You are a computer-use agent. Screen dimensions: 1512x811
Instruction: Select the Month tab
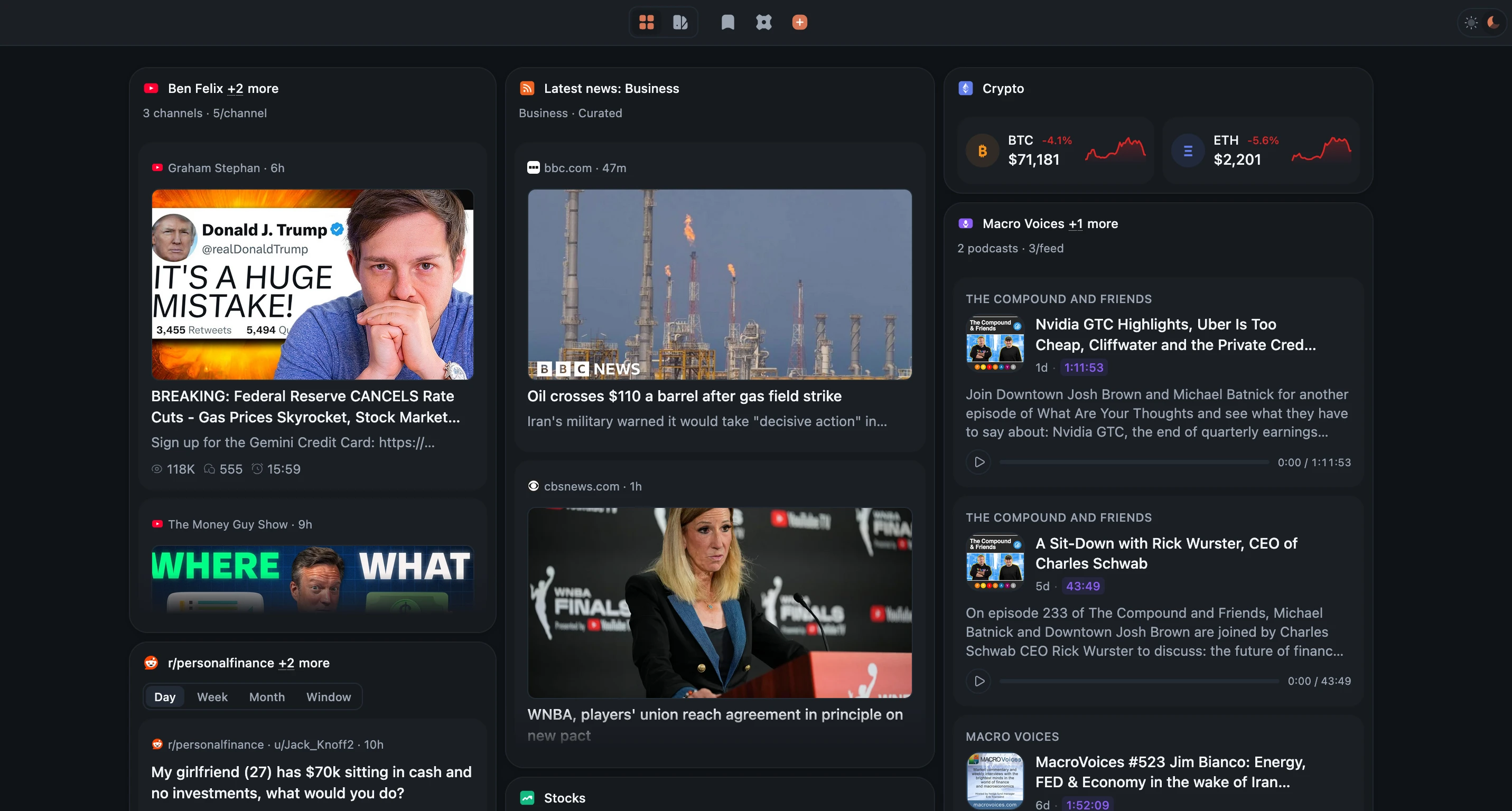click(266, 696)
